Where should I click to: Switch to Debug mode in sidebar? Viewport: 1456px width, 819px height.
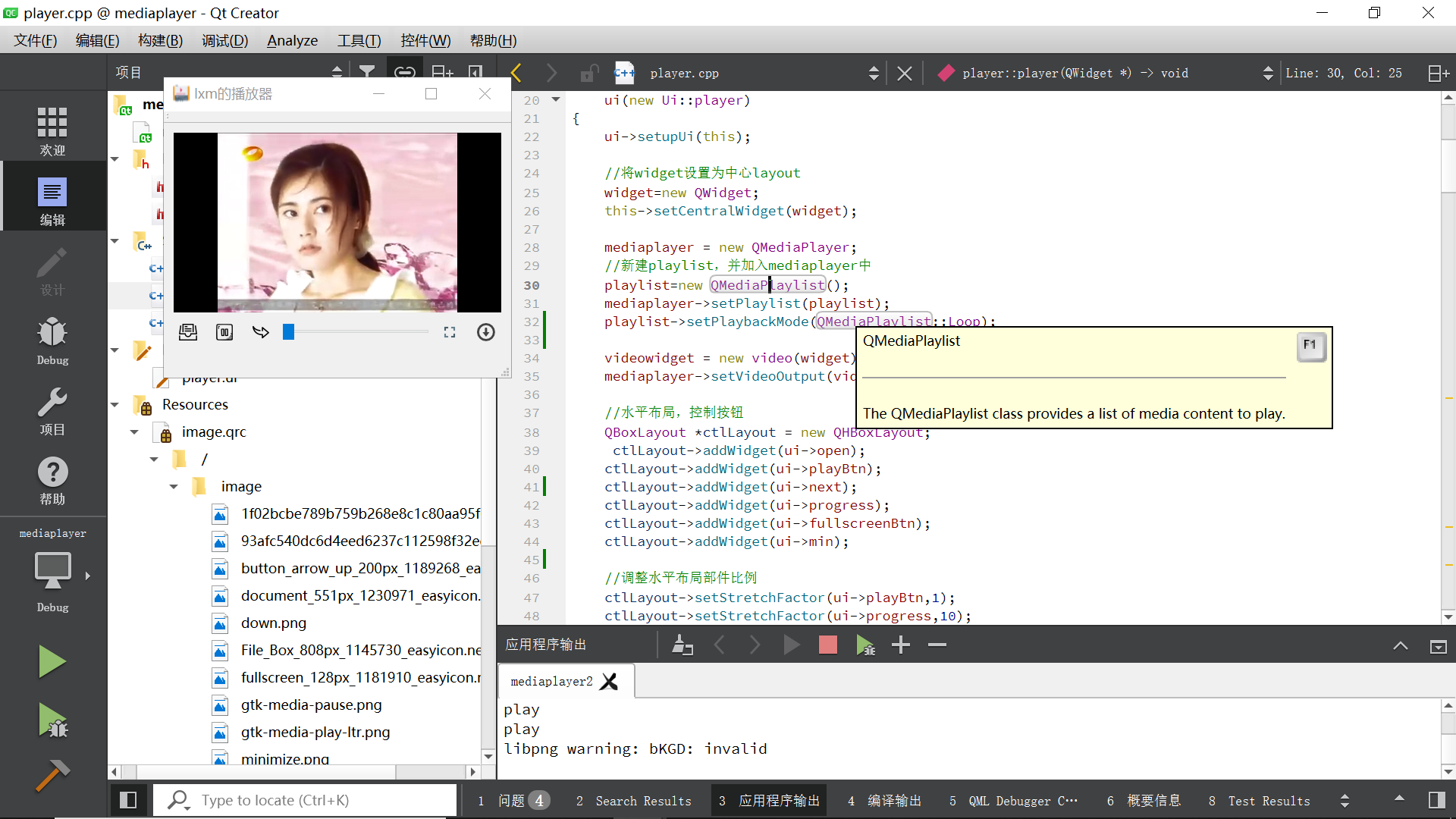click(52, 340)
